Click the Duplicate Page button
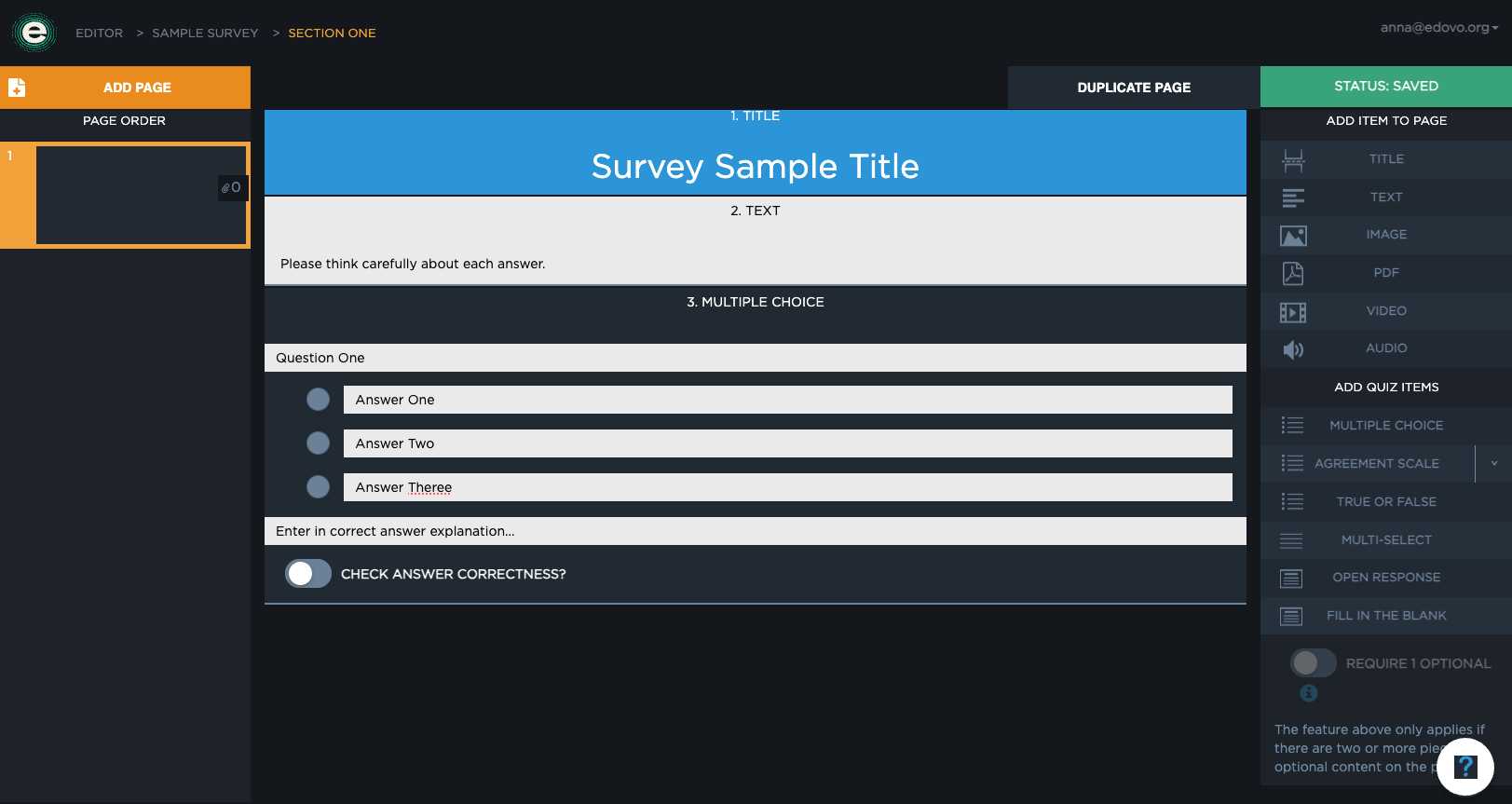The width and height of the screenshot is (1512, 804). point(1134,88)
